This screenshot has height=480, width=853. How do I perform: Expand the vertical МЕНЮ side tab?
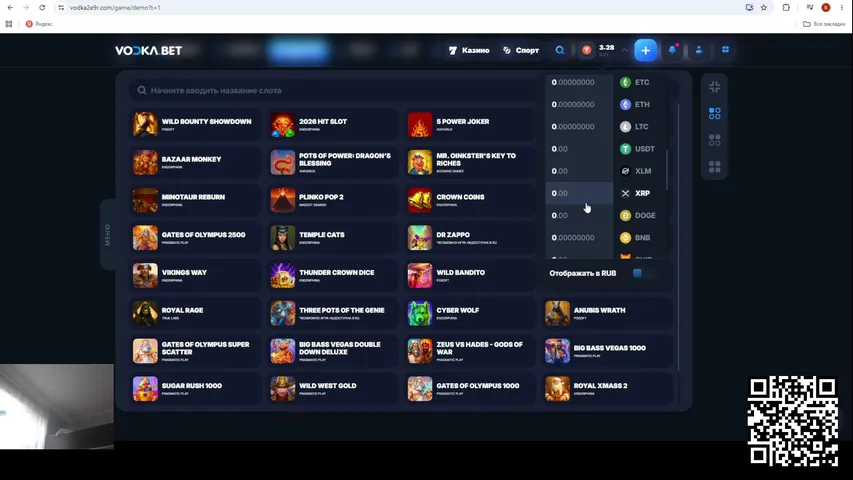[107, 235]
